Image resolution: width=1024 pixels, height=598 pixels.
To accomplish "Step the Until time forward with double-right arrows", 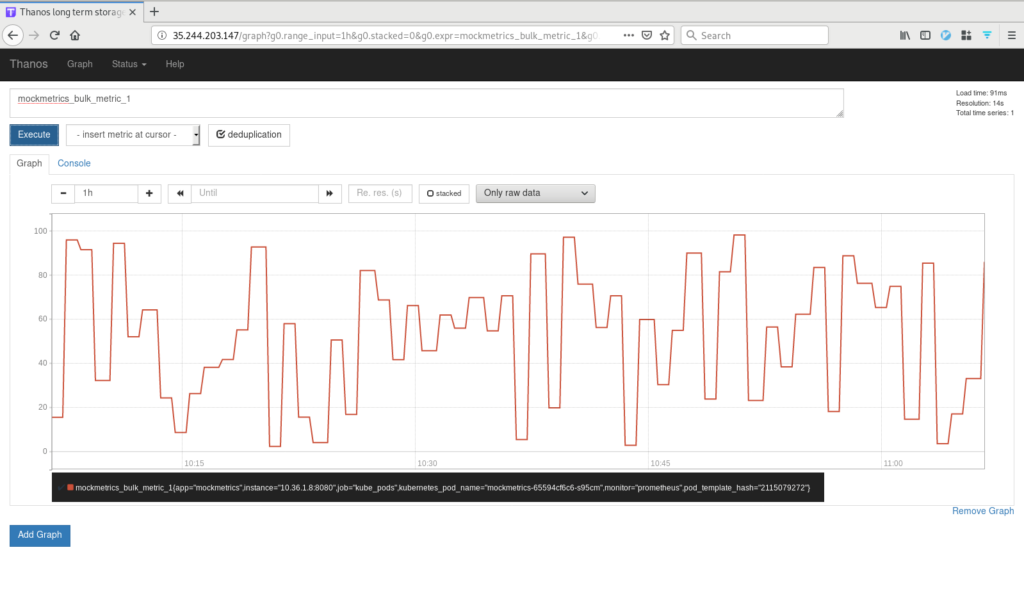I will (330, 193).
